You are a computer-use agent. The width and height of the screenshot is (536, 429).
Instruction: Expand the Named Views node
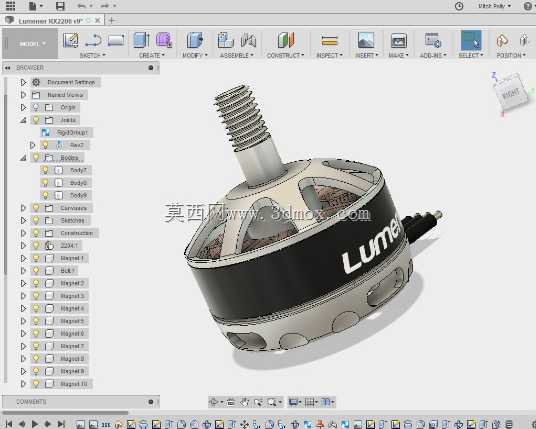[x=23, y=95]
